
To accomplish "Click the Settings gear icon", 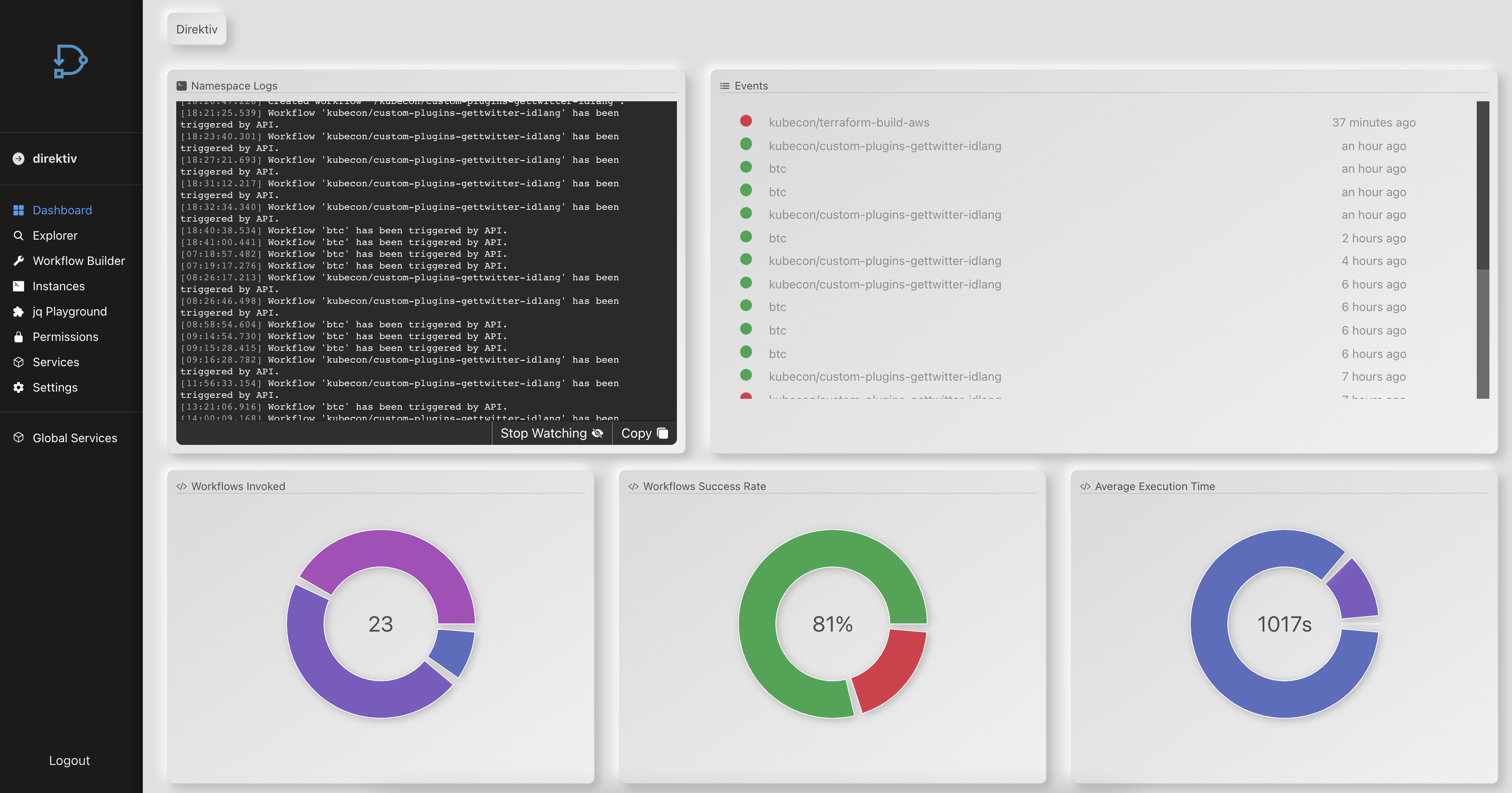I will [19, 387].
